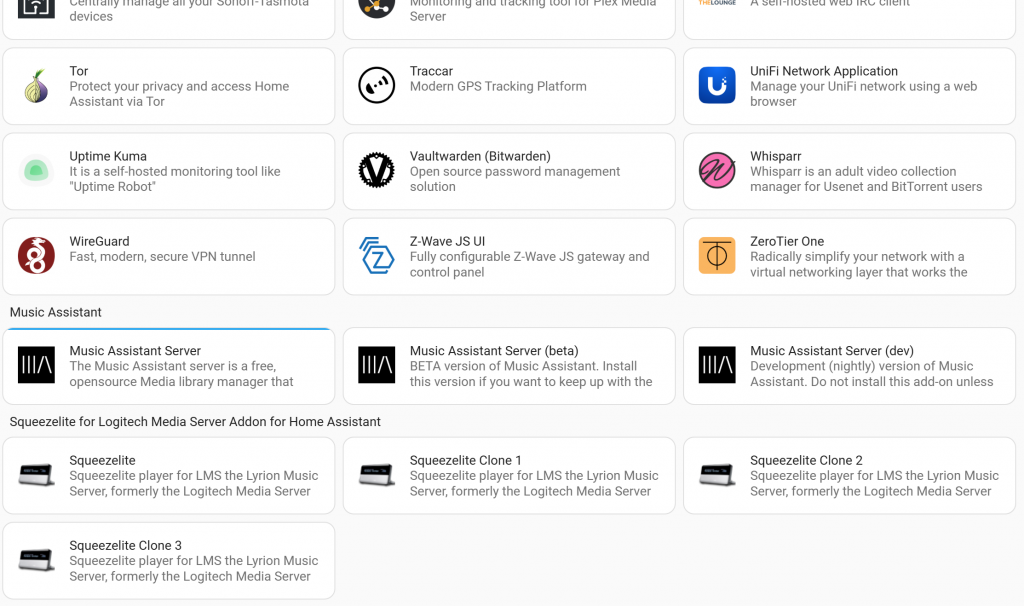Click the WireGuard red dragon icon
Viewport: 1024px width, 606px height.
(37, 256)
